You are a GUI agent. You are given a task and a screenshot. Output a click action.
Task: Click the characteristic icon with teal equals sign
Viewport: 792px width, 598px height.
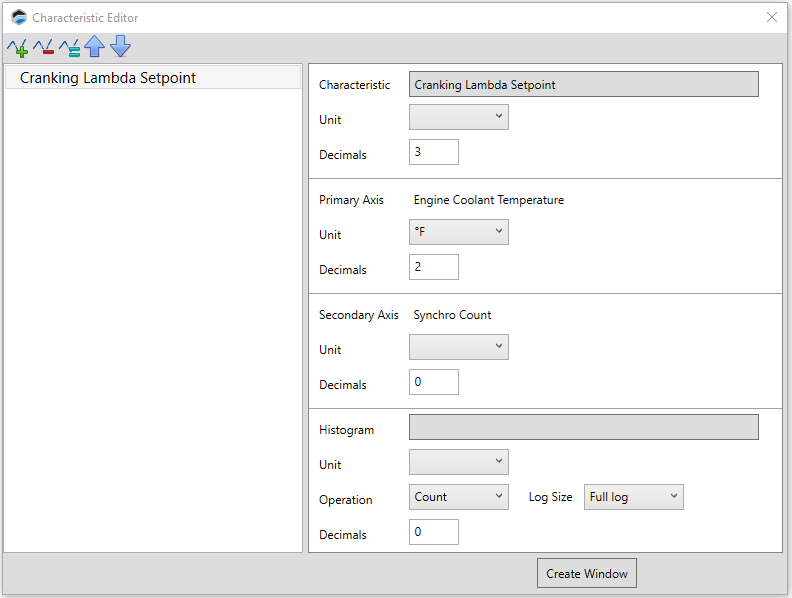coord(69,47)
